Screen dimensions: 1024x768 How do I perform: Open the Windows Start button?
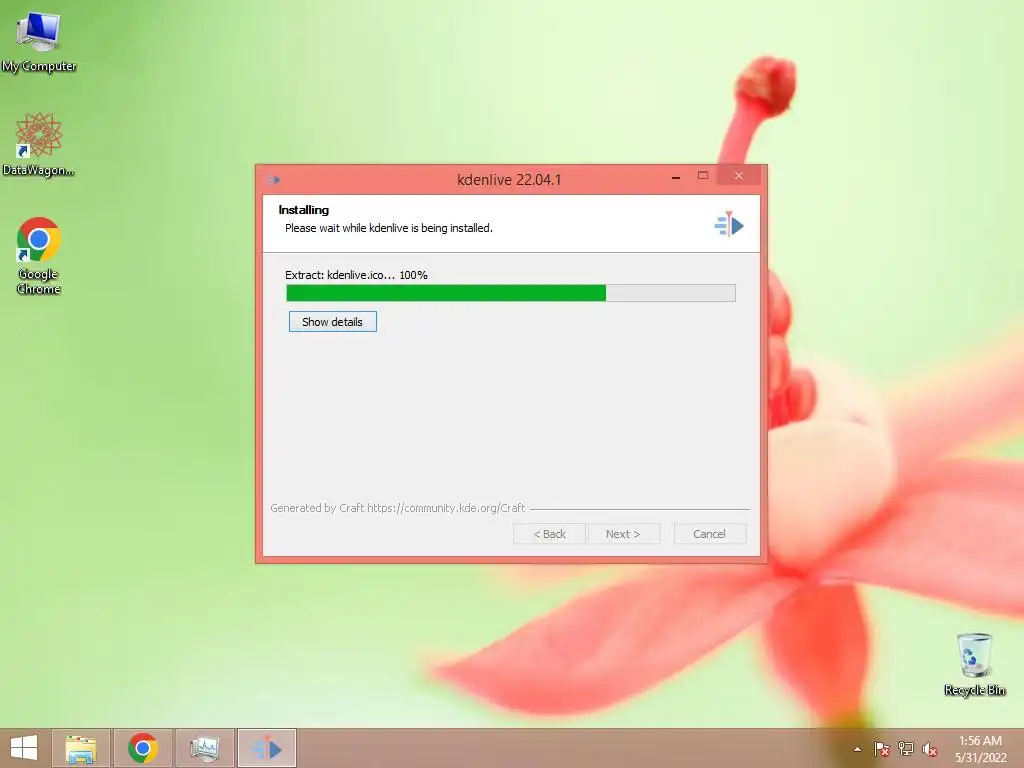click(24, 748)
